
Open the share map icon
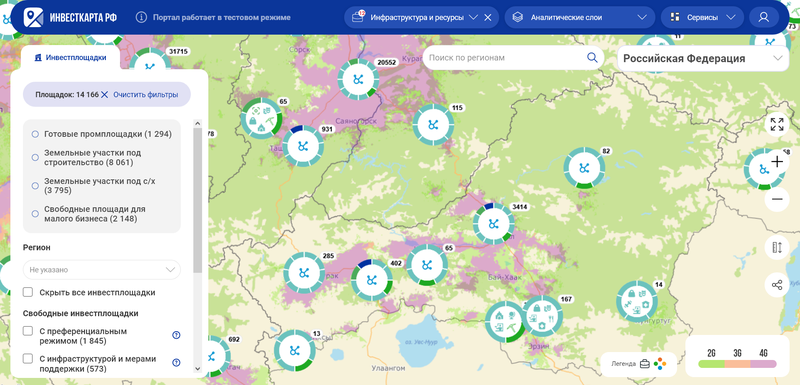coord(777,285)
